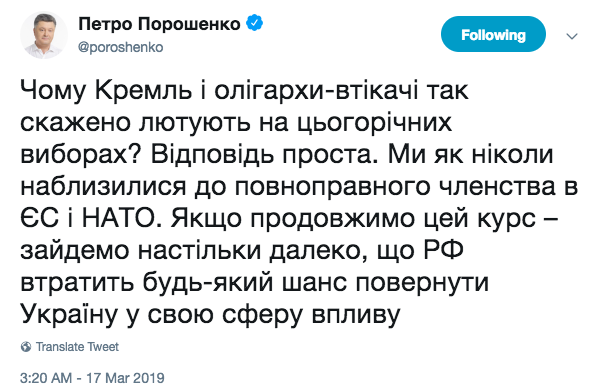Click the phrase Відповідь проста in the tweet
Screen dimensions: 605x390
[263, 155]
